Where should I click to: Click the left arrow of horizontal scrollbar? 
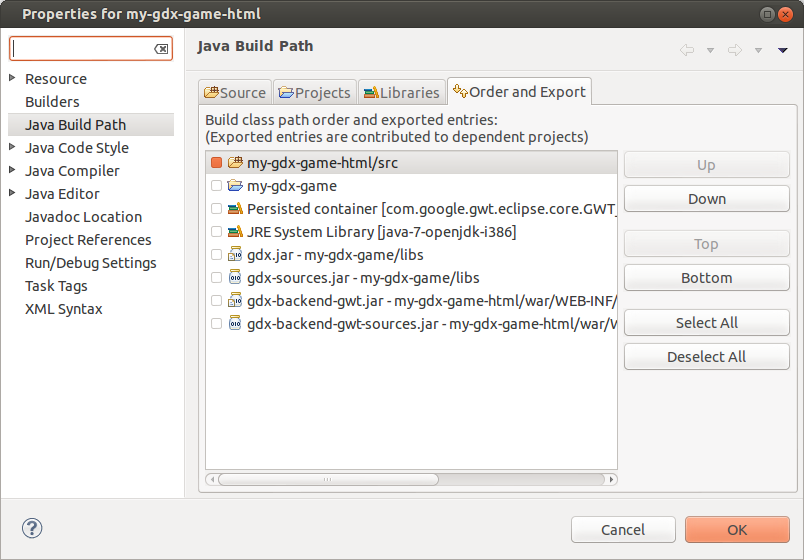tap(212, 479)
